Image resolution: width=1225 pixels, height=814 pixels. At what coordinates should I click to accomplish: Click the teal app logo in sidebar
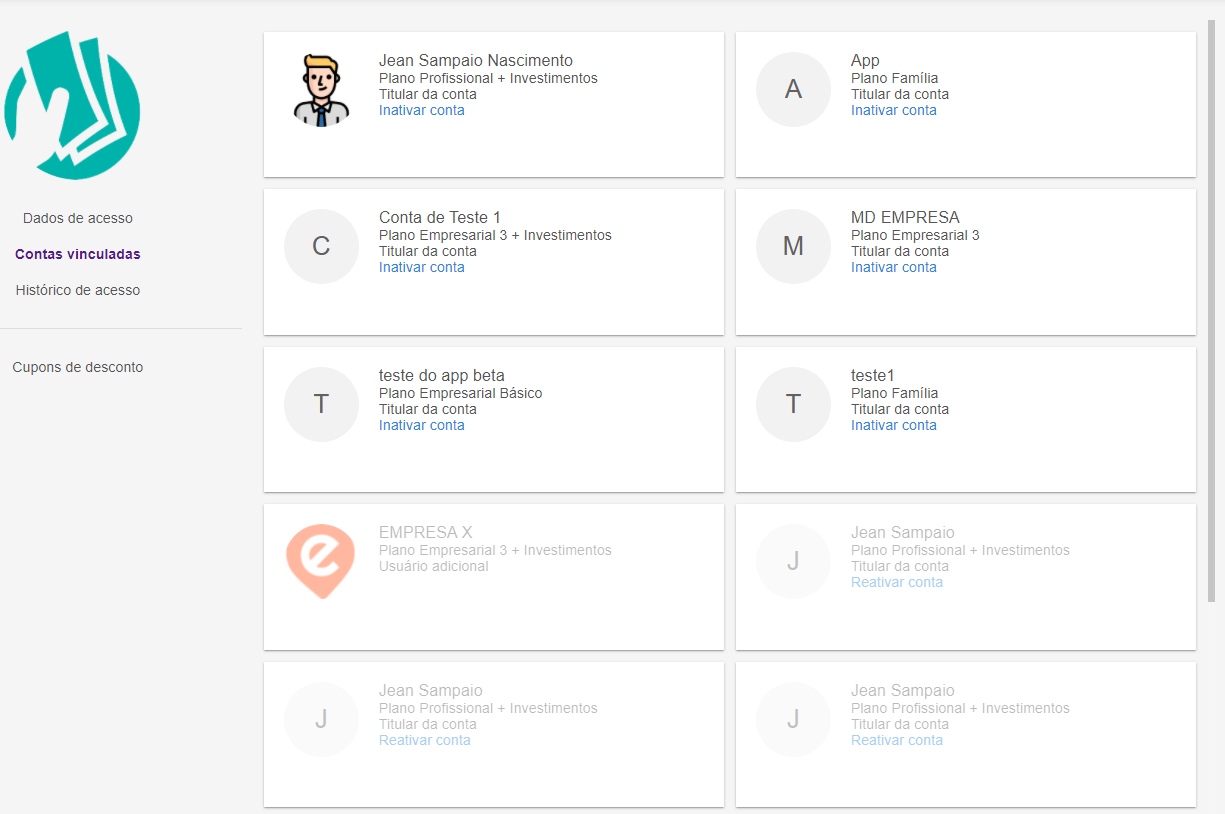coord(72,106)
